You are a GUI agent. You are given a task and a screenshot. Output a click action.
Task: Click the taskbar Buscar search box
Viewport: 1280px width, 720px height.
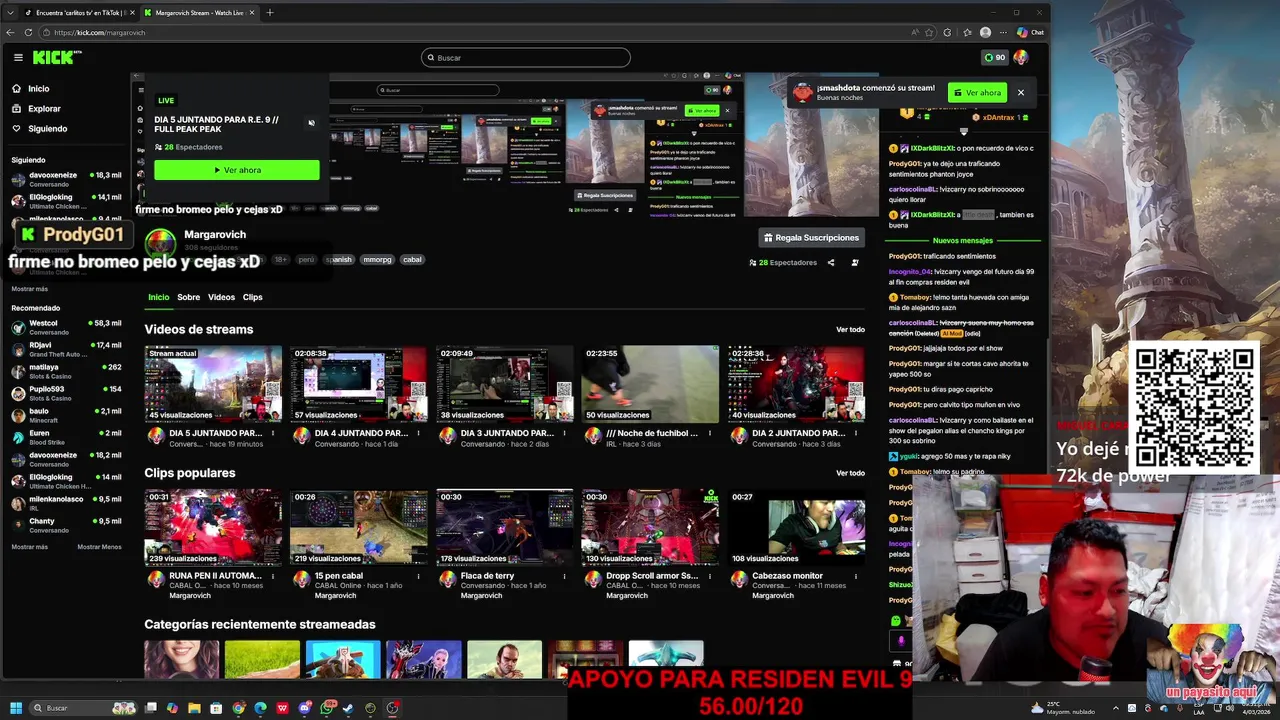point(82,708)
